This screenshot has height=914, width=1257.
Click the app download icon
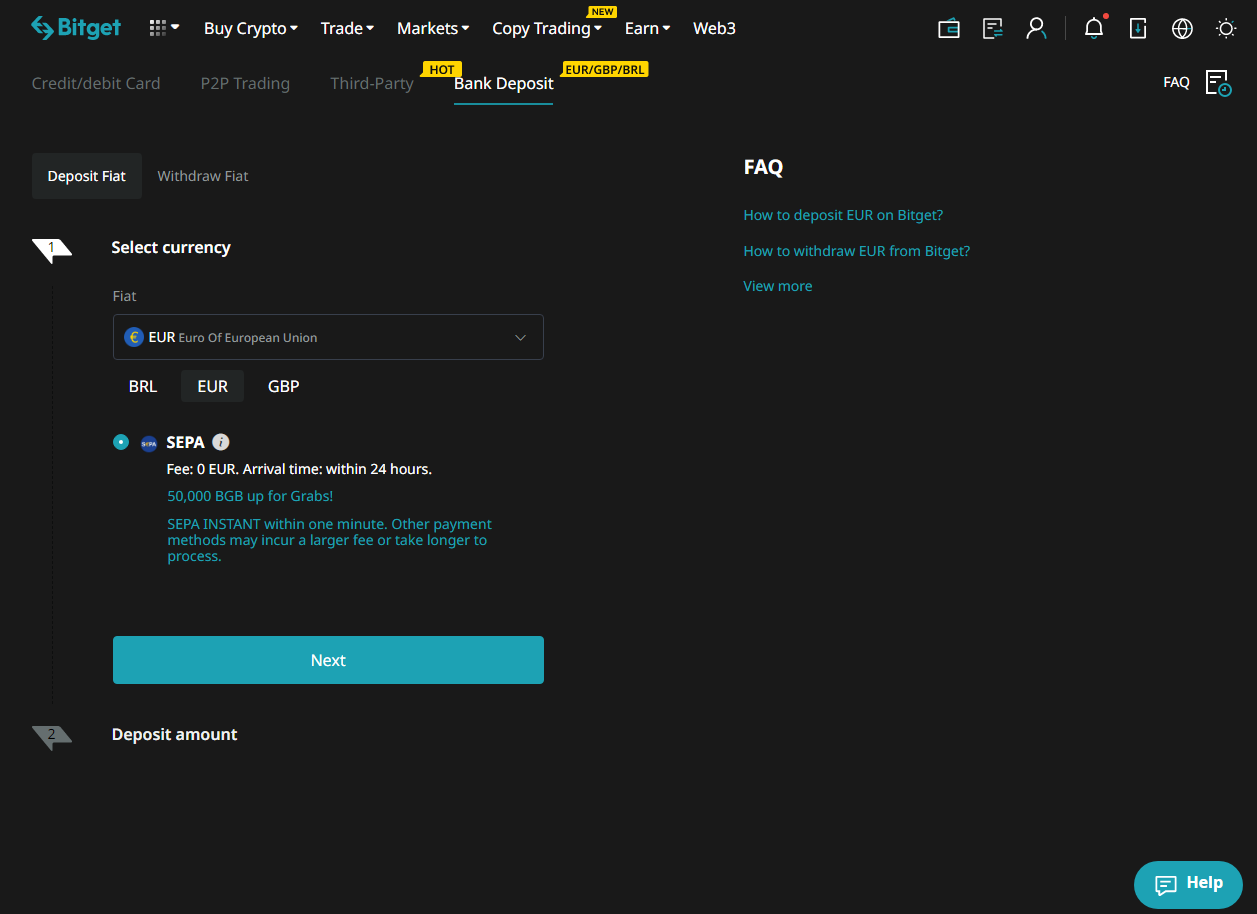[1138, 28]
